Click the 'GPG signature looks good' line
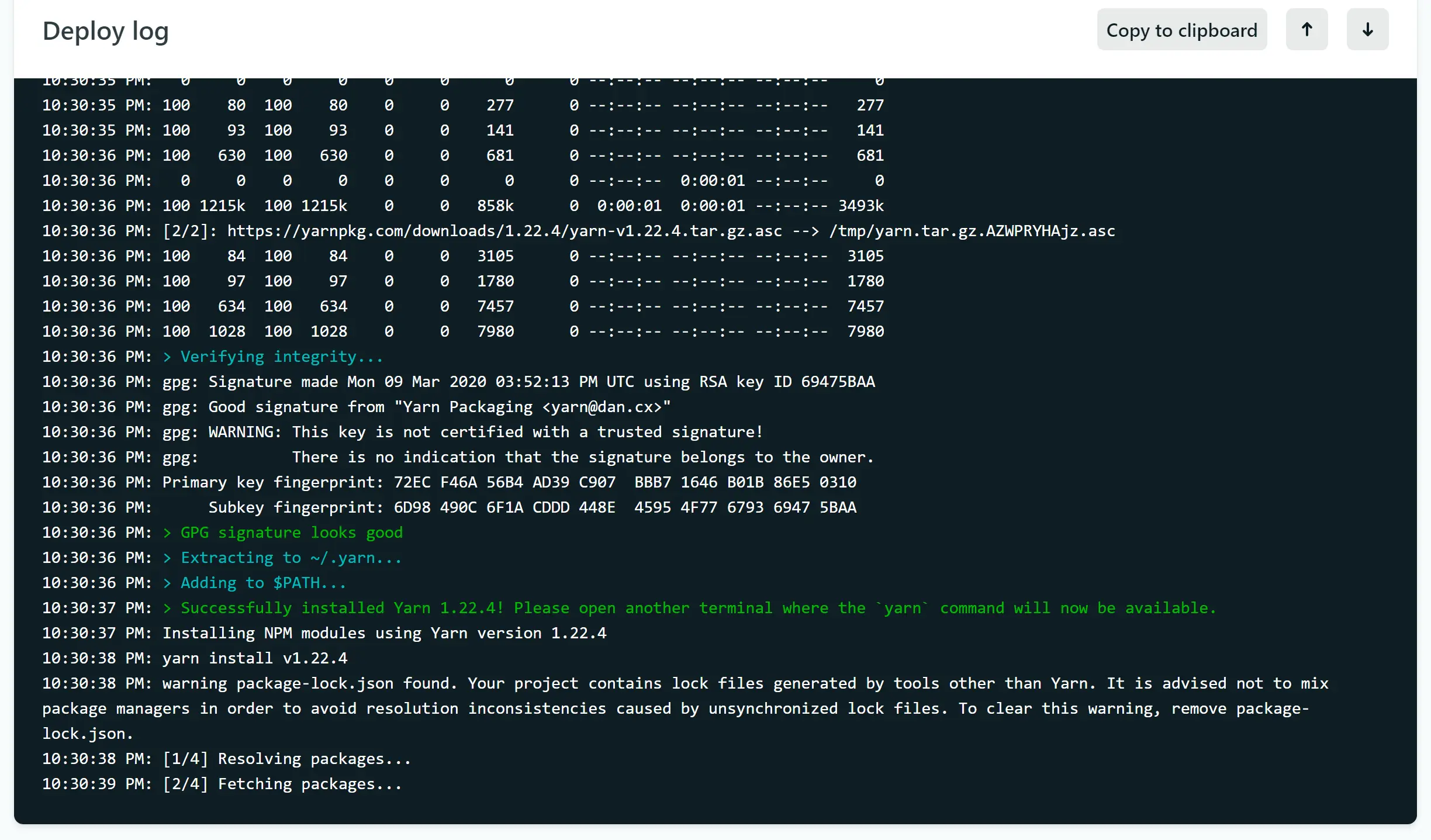The height and width of the screenshot is (840, 1431). pyautogui.click(x=291, y=533)
